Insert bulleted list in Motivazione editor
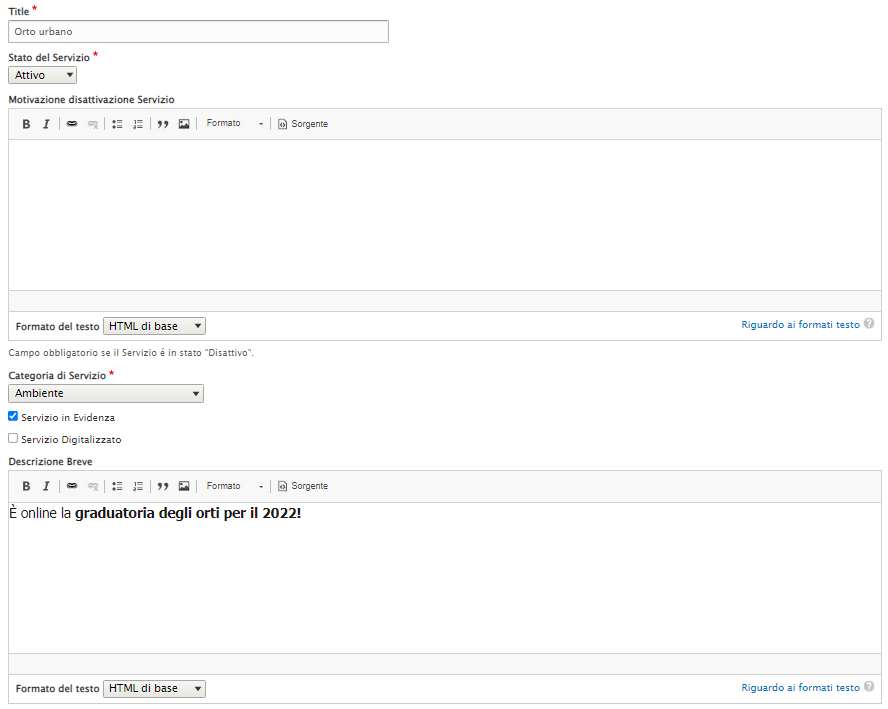 (117, 124)
